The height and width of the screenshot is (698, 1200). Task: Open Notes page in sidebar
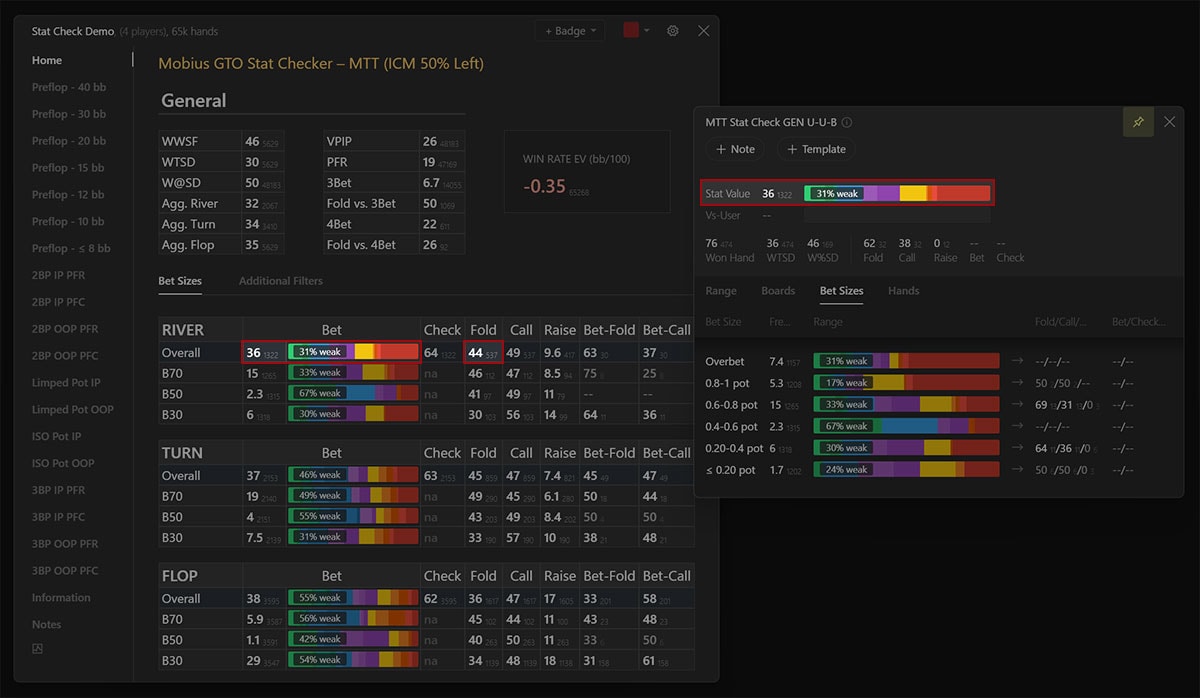[x=46, y=625]
